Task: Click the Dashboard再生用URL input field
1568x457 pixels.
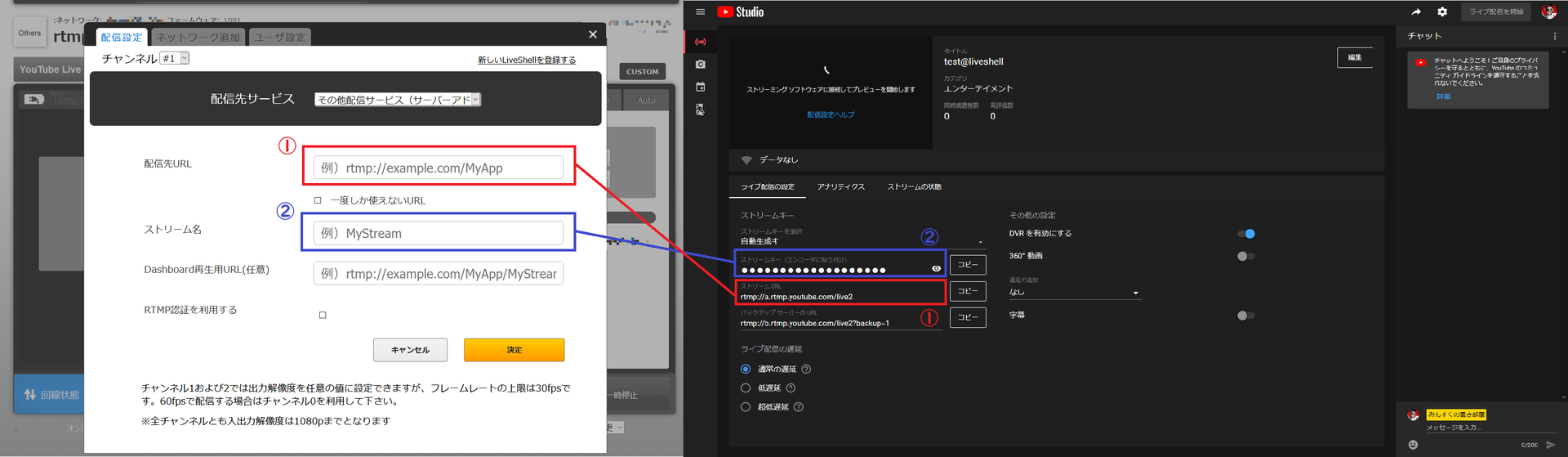Action: (439, 274)
